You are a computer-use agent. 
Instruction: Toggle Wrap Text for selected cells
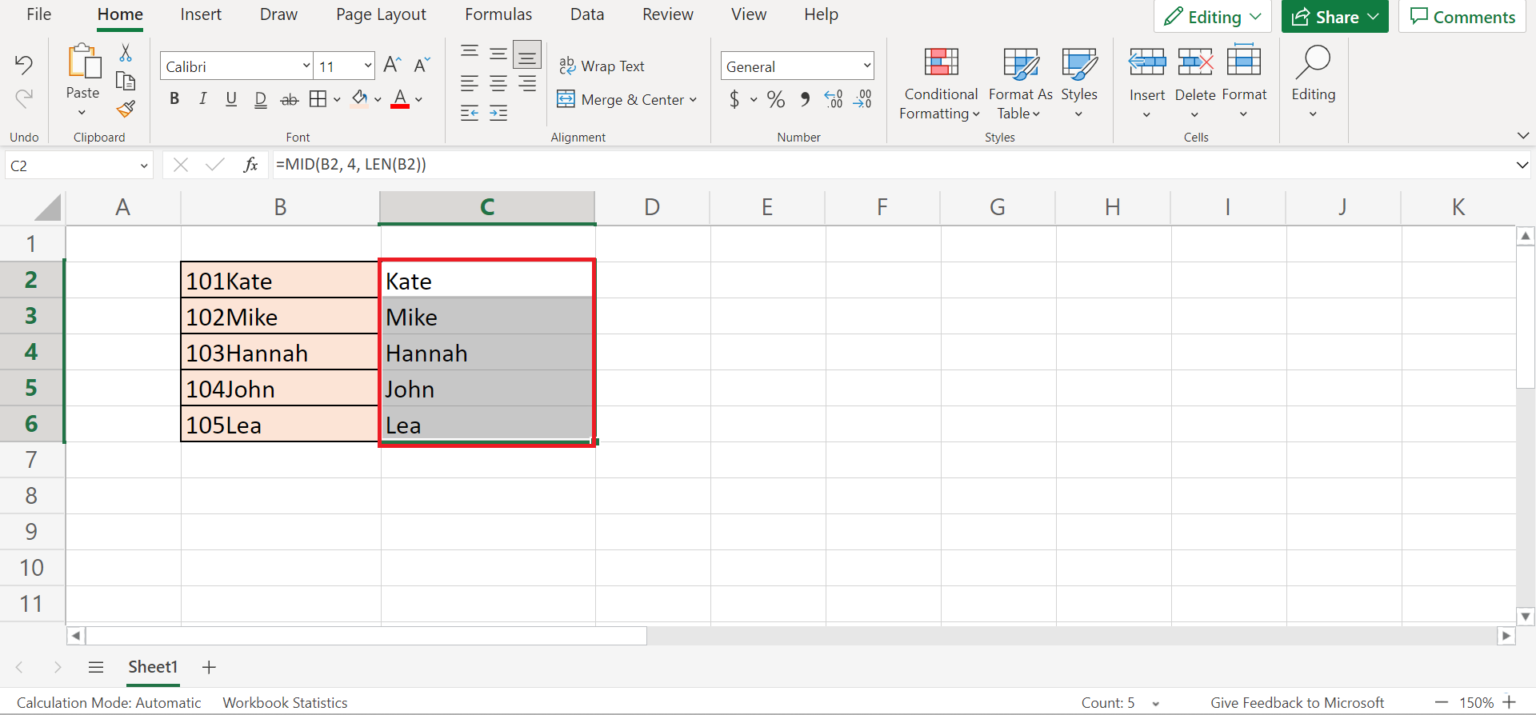[602, 65]
